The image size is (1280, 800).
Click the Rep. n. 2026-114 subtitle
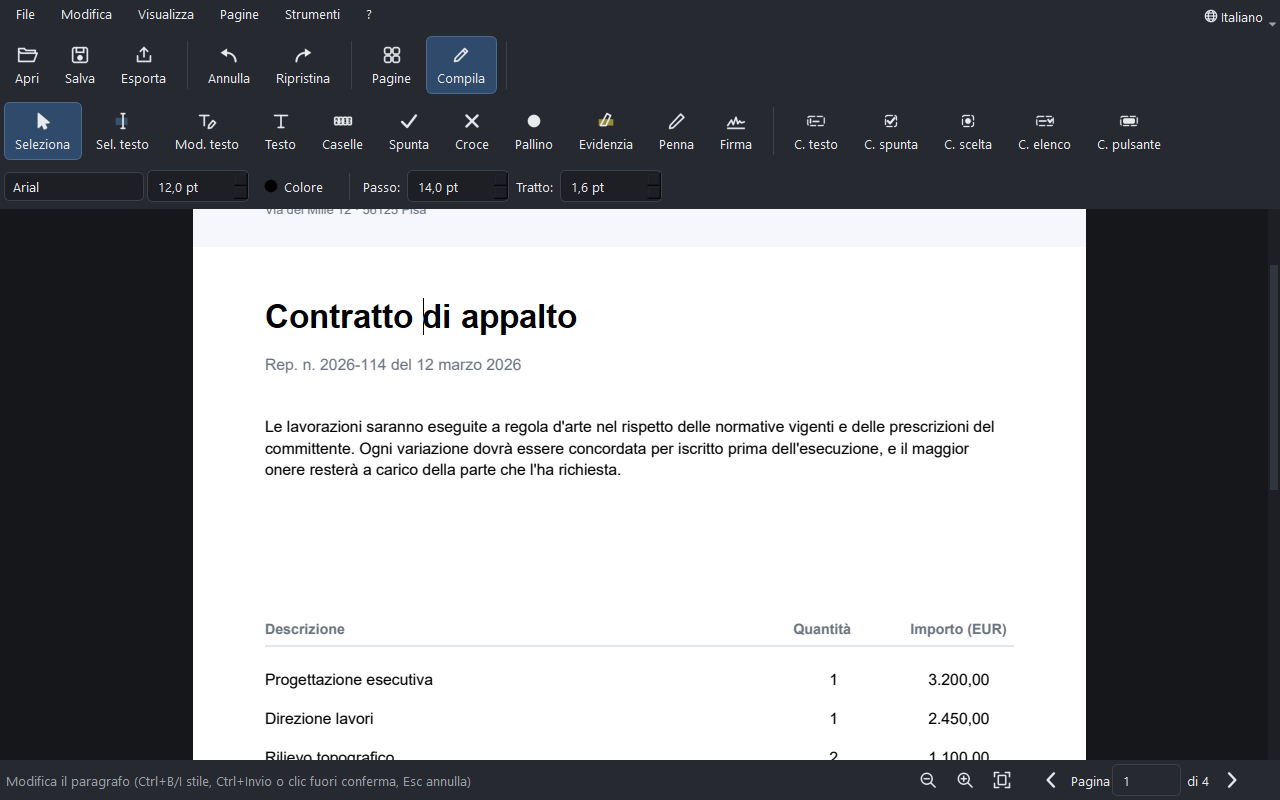pyautogui.click(x=393, y=365)
